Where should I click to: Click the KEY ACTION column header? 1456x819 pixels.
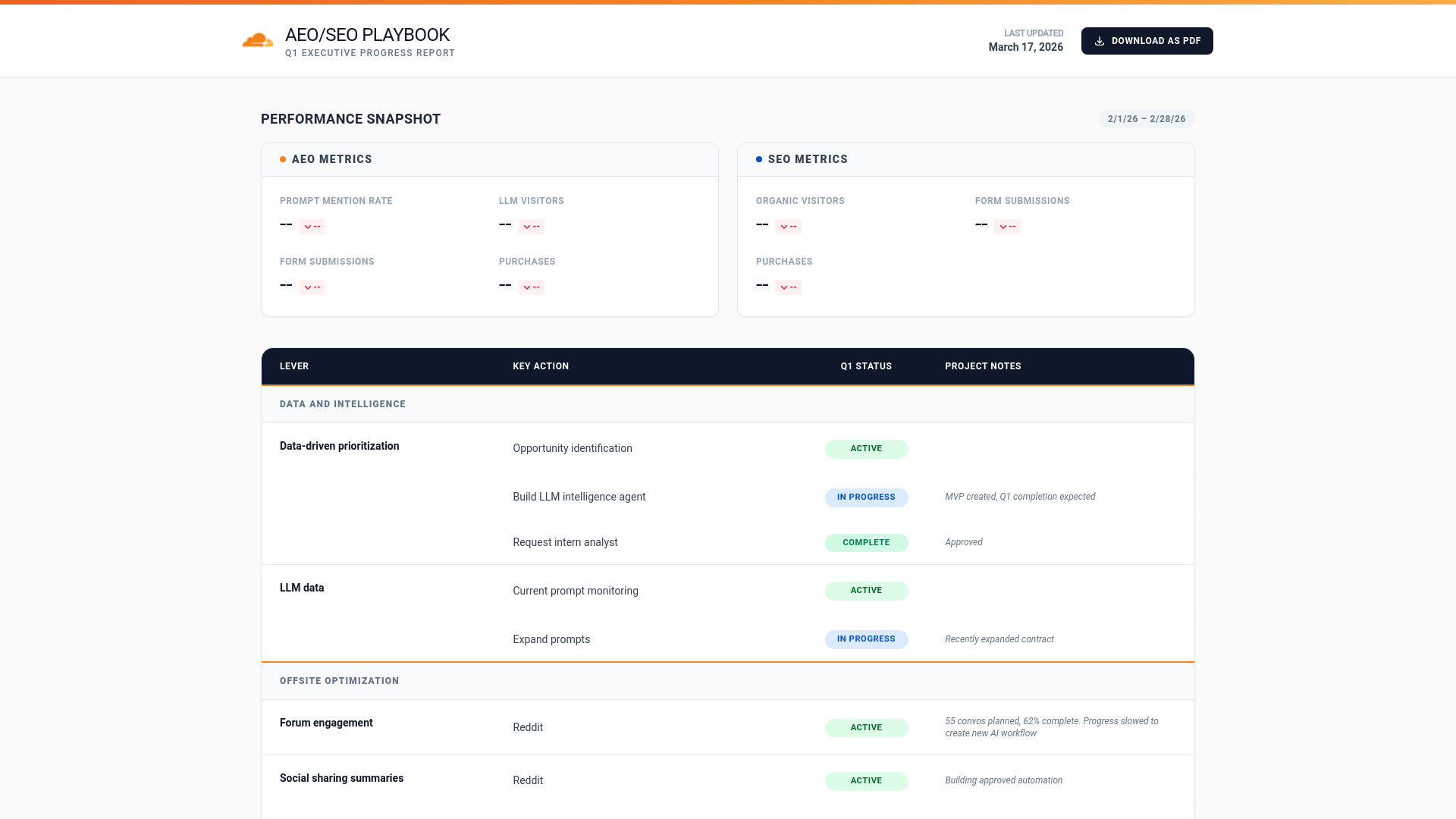point(541,366)
